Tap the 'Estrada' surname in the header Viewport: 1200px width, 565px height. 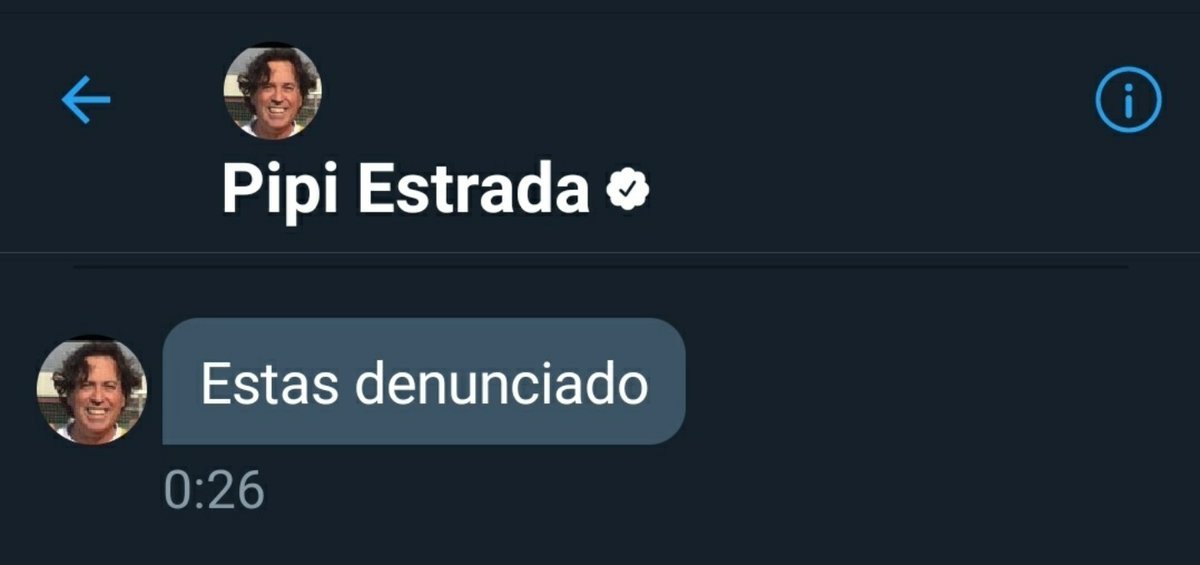point(473,189)
